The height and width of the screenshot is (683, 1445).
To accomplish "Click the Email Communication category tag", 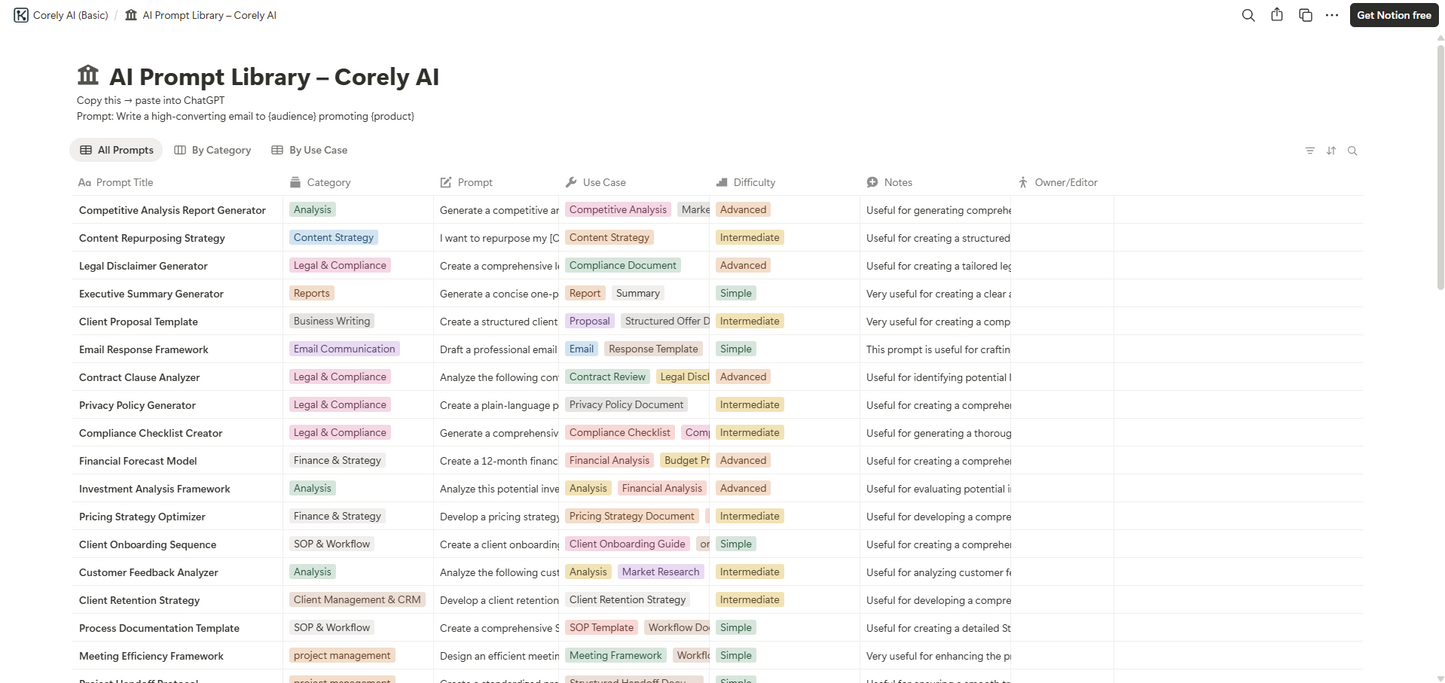I will click(x=344, y=349).
